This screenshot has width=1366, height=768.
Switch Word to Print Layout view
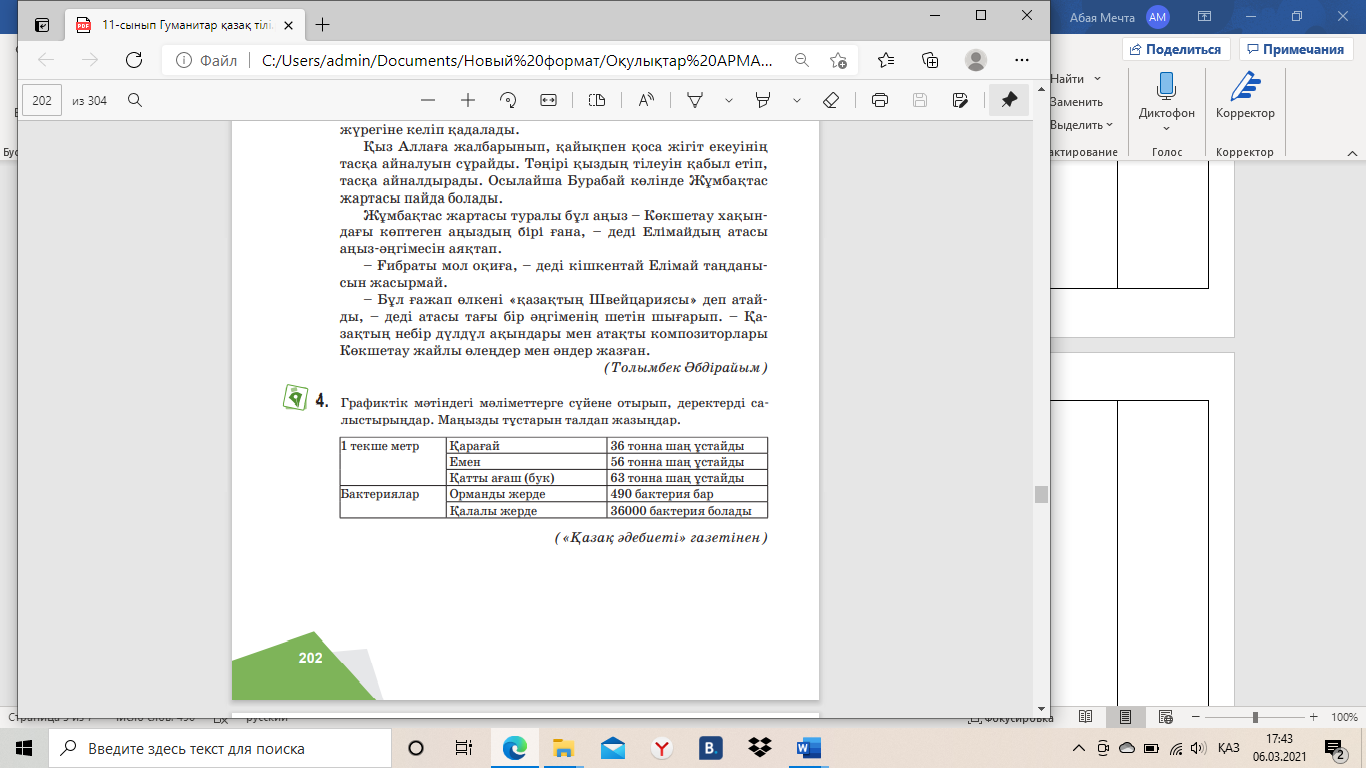coord(1125,717)
